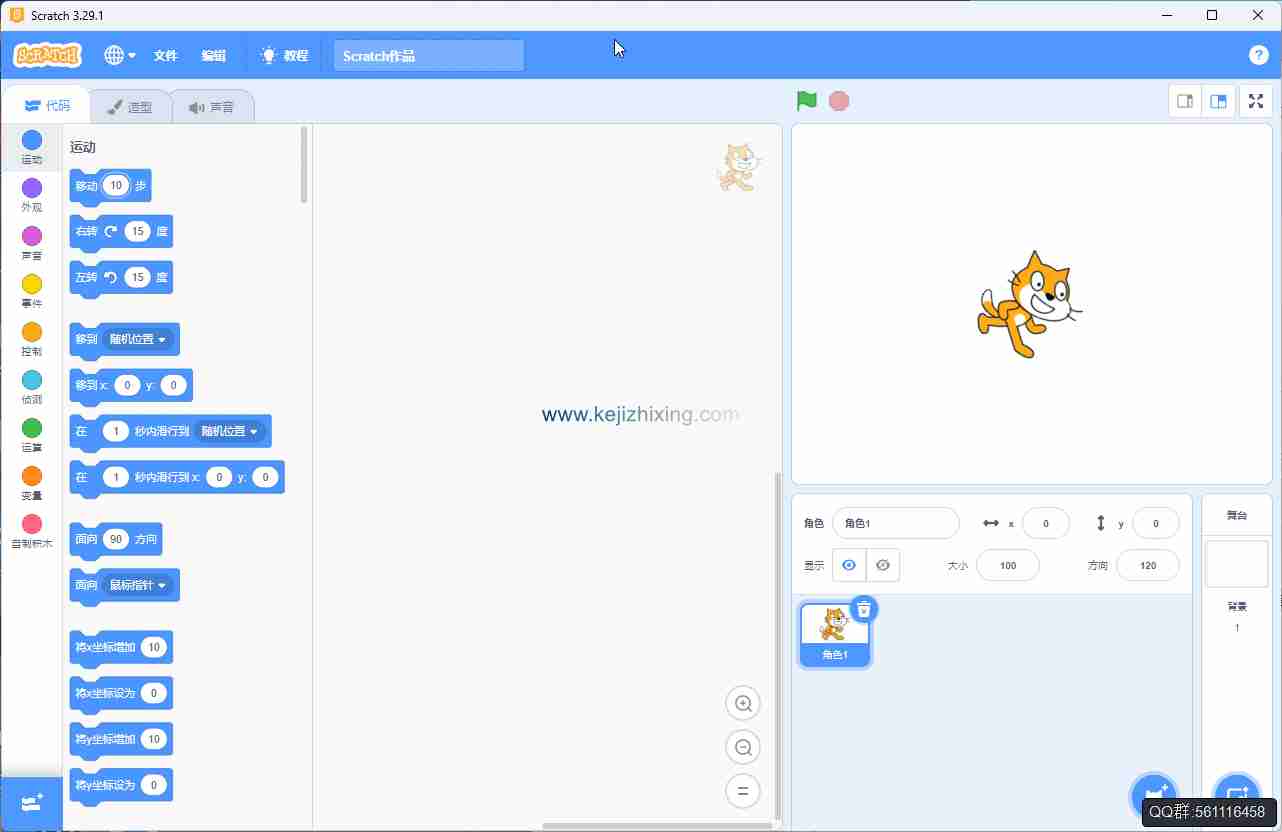This screenshot has width=1282, height=832.
Task: Switch to large stage layout
Action: pyautogui.click(x=1218, y=101)
